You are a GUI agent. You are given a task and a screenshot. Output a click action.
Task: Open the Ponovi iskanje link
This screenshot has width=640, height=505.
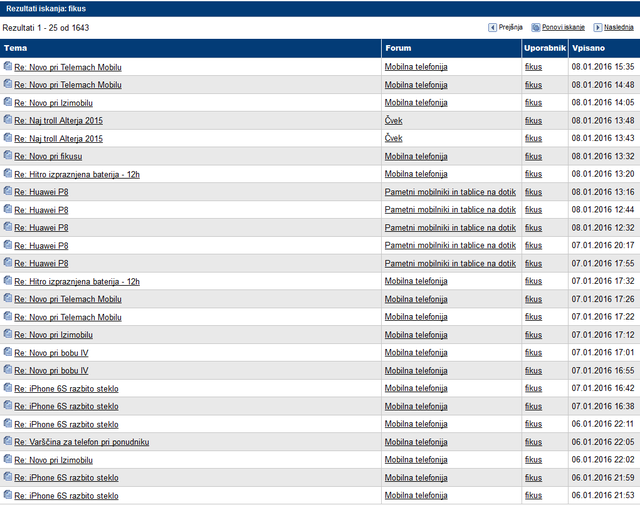(563, 27)
